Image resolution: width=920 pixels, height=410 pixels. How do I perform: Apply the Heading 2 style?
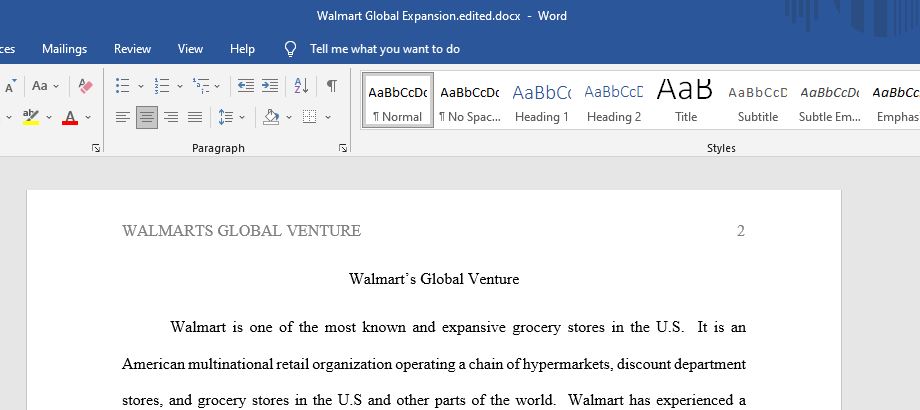click(x=614, y=100)
